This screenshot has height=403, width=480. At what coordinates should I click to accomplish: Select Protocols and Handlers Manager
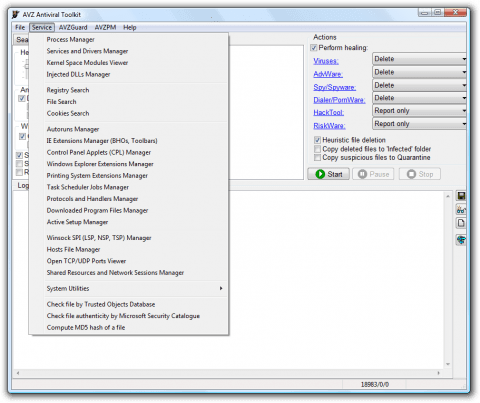[129, 199]
